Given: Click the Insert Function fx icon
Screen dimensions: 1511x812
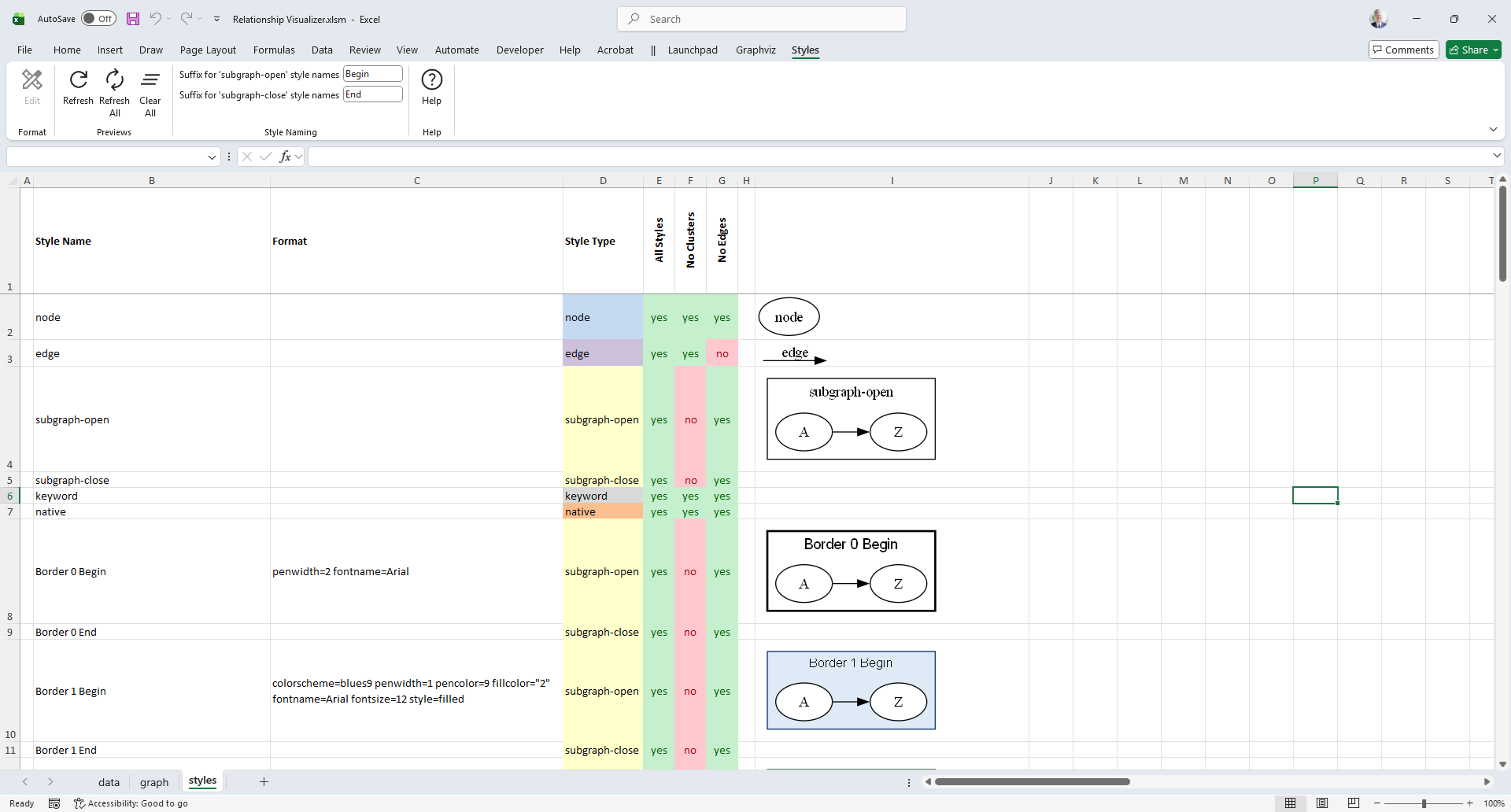Looking at the screenshot, I should 285,157.
